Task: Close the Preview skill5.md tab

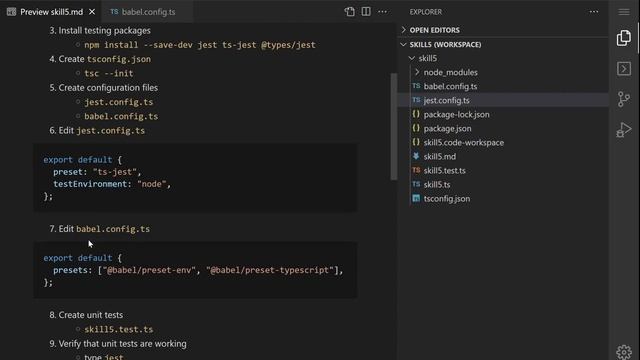Action: click(x=92, y=12)
